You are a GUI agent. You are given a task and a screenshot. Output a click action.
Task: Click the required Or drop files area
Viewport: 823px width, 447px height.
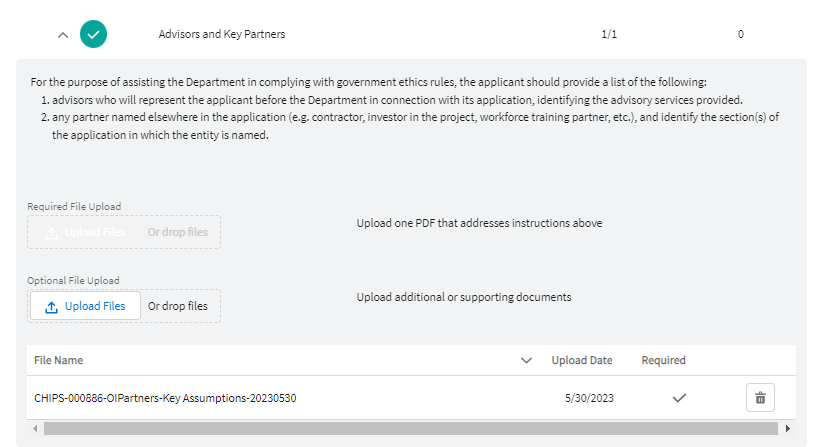(178, 232)
